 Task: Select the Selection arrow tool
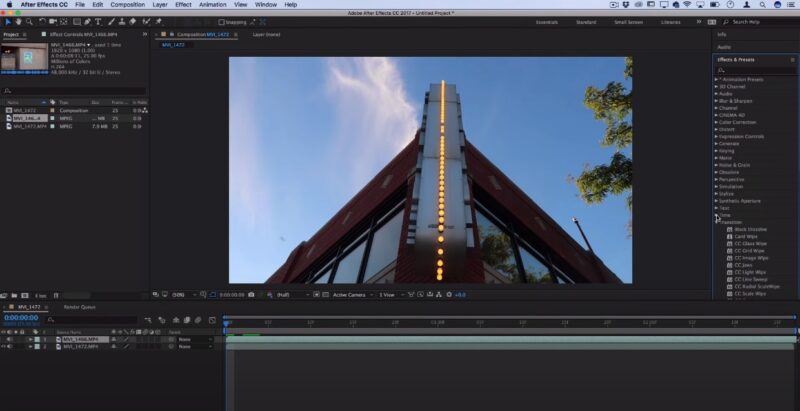pos(8,22)
